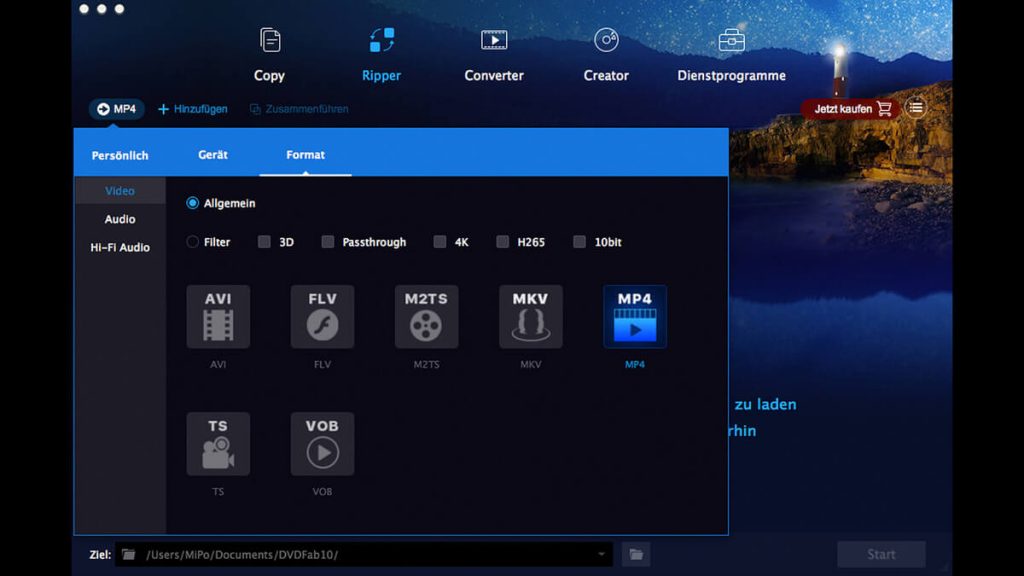This screenshot has width=1024, height=576.
Task: Enable the 10bit checkbox
Action: click(579, 242)
